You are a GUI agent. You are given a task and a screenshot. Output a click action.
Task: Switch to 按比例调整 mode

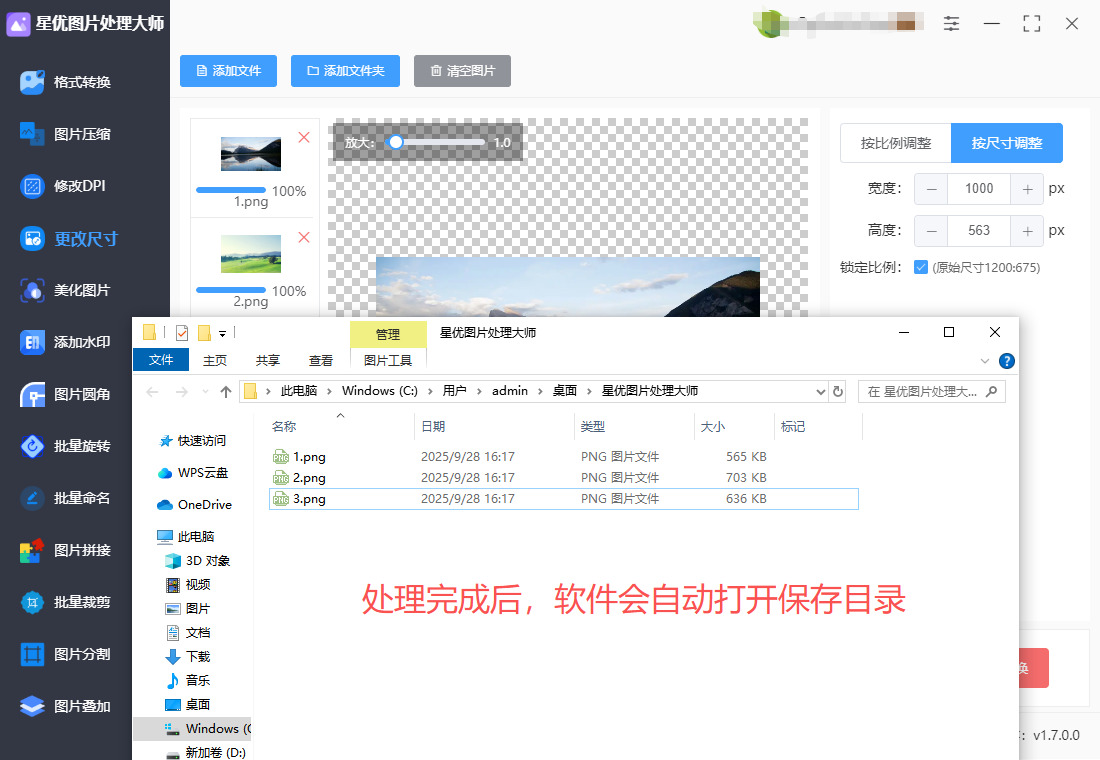click(896, 143)
